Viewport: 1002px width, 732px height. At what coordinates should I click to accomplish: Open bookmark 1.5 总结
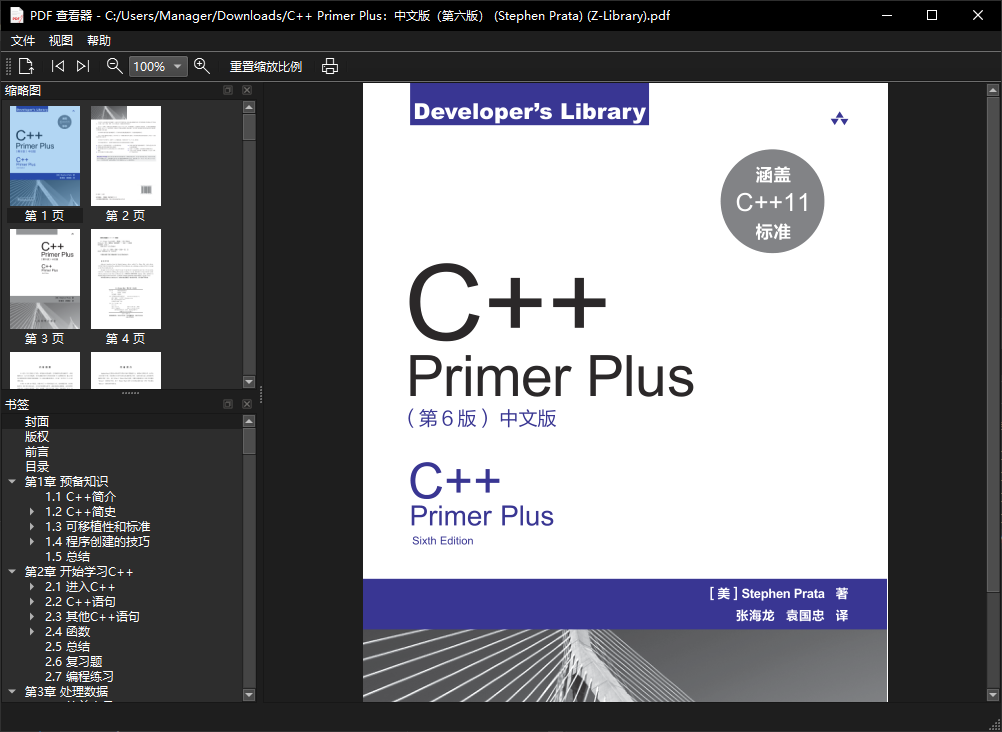pyautogui.click(x=68, y=557)
